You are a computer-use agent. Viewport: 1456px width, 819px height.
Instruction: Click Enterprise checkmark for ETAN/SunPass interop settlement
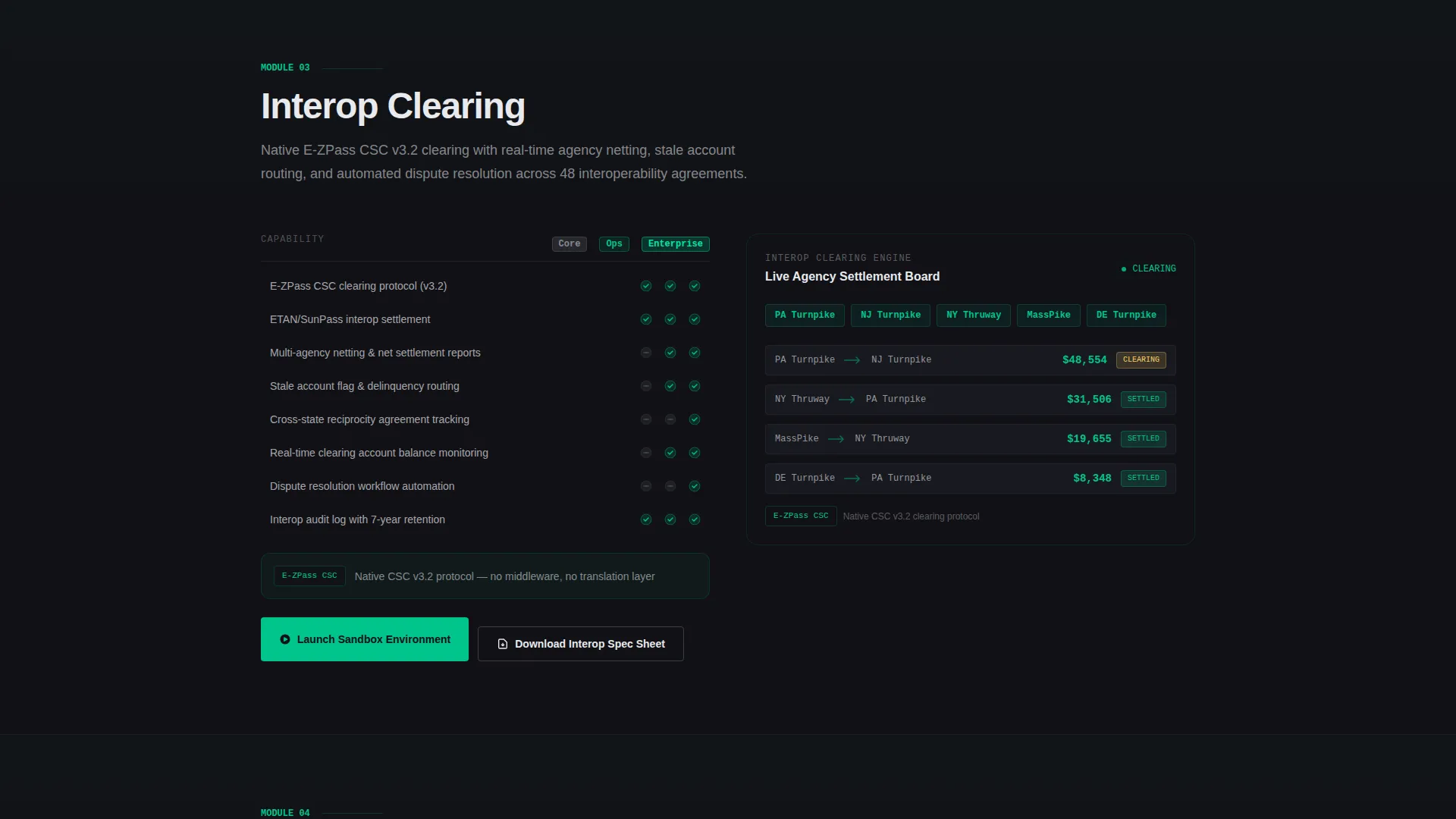(x=695, y=319)
